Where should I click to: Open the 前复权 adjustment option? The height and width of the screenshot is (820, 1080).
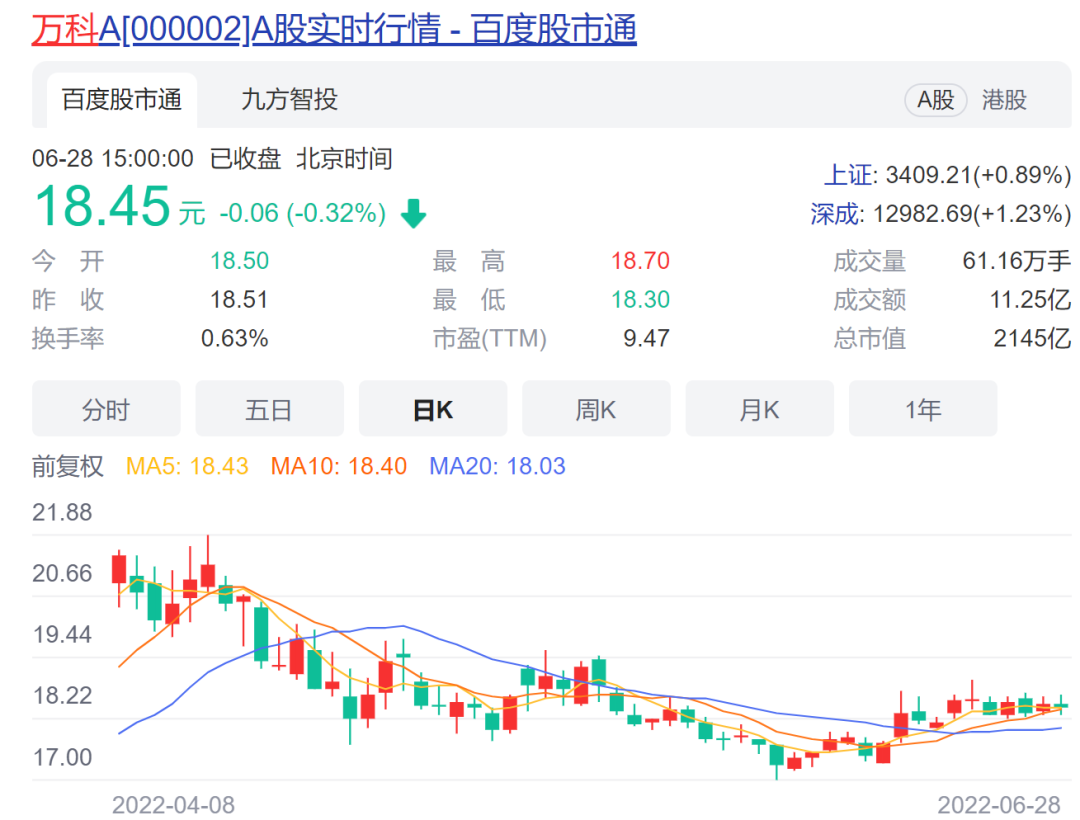coord(68,466)
